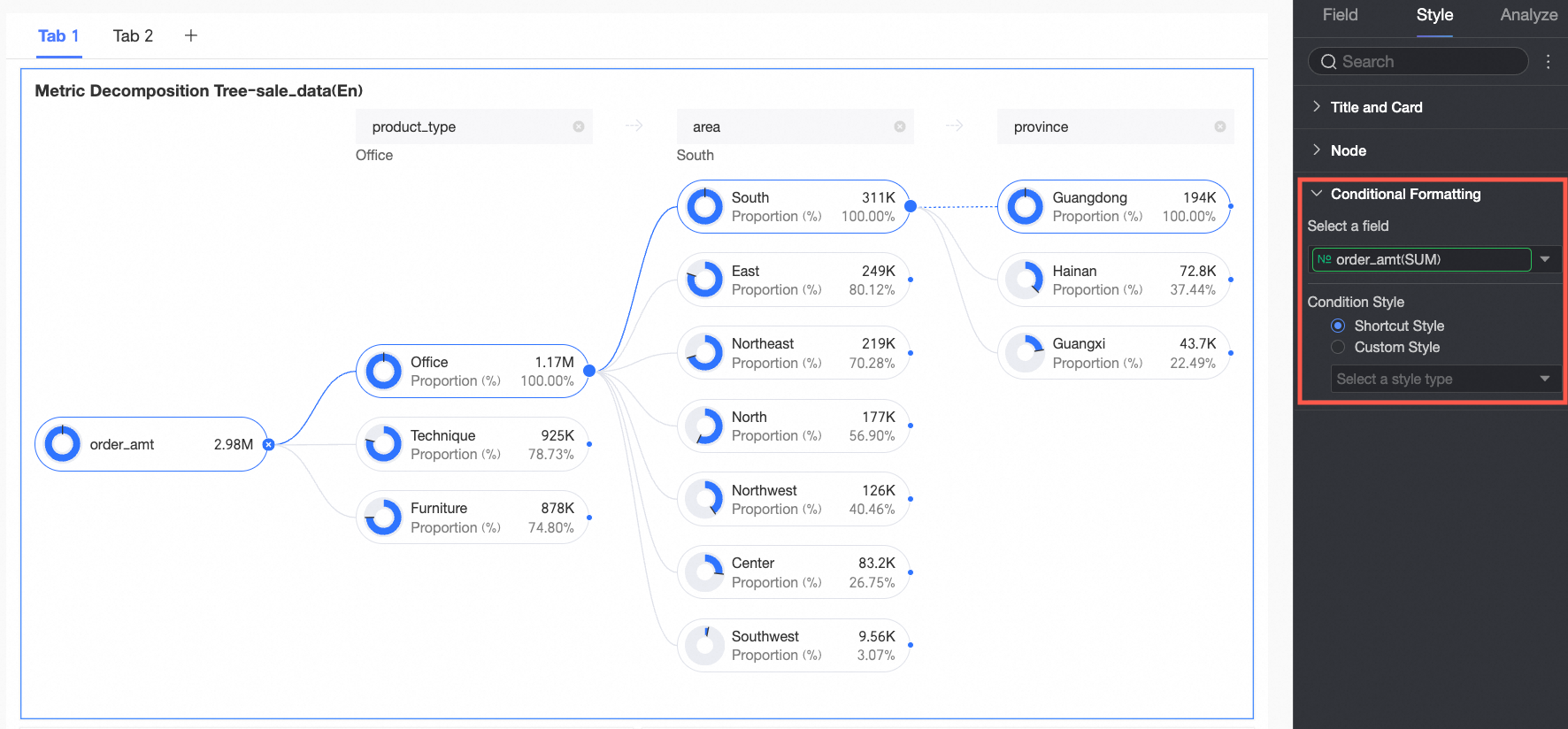The image size is (1568, 729).
Task: Click the Southwest proportion 3.07%
Action: tap(876, 655)
